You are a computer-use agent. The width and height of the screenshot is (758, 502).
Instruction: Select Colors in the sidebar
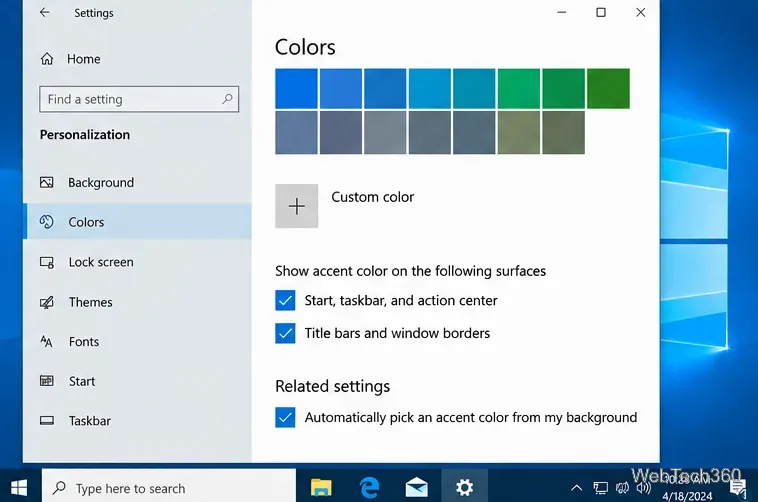(137, 222)
